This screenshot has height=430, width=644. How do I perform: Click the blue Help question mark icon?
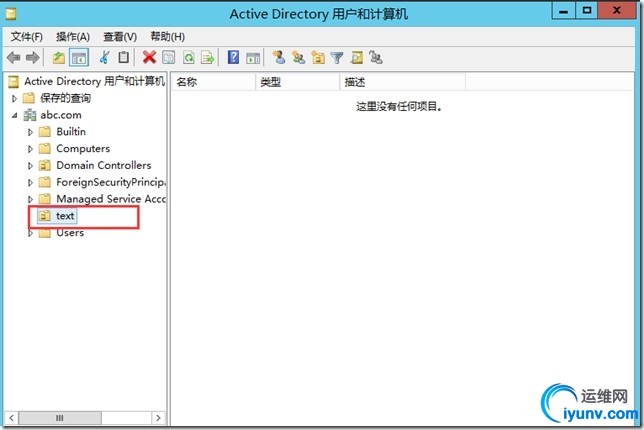233,57
